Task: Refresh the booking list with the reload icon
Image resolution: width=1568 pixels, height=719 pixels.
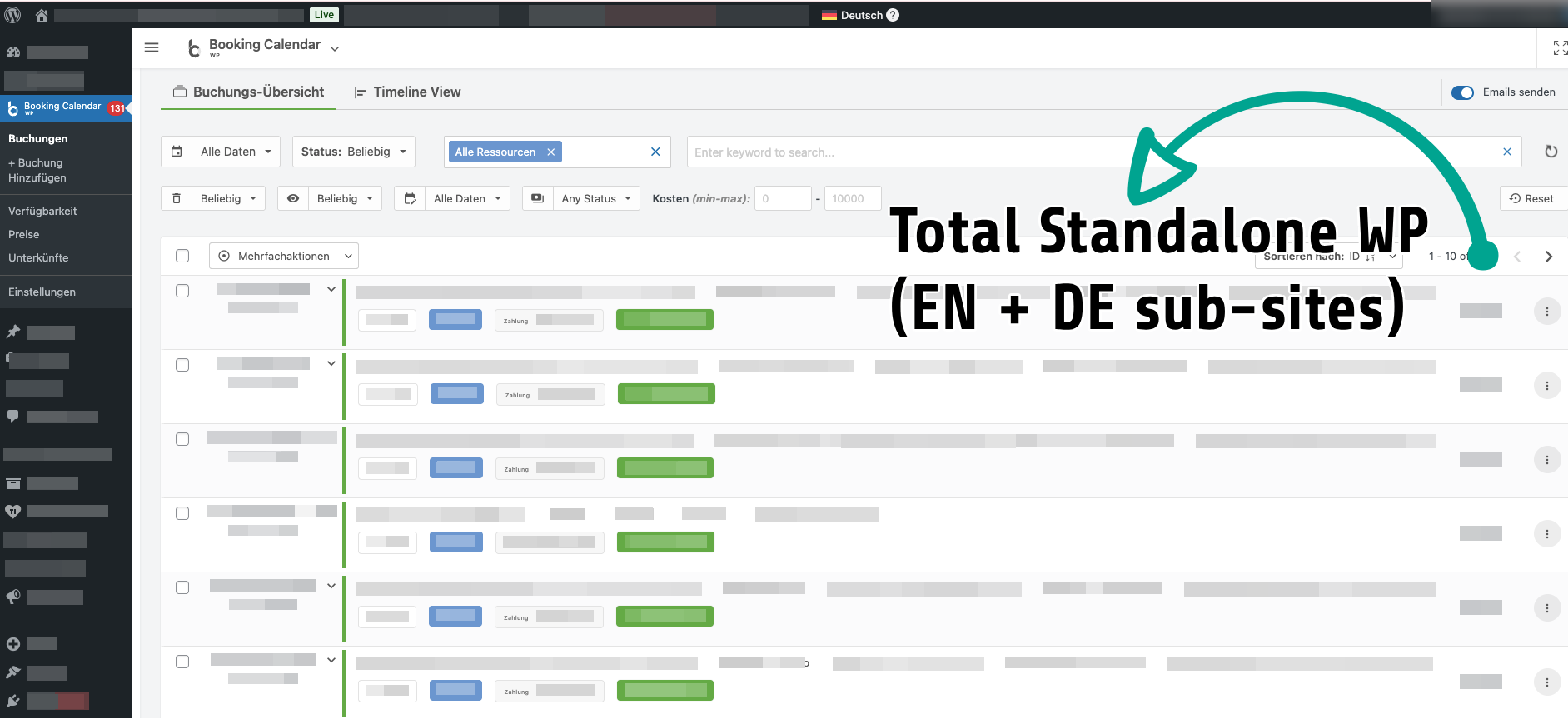Action: click(x=1551, y=152)
